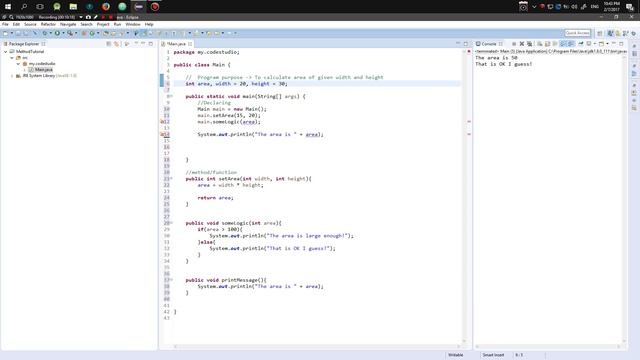Viewport: 640px width, 360px height.
Task: Click the 'The area is 50' console output
Action: tap(496, 58)
